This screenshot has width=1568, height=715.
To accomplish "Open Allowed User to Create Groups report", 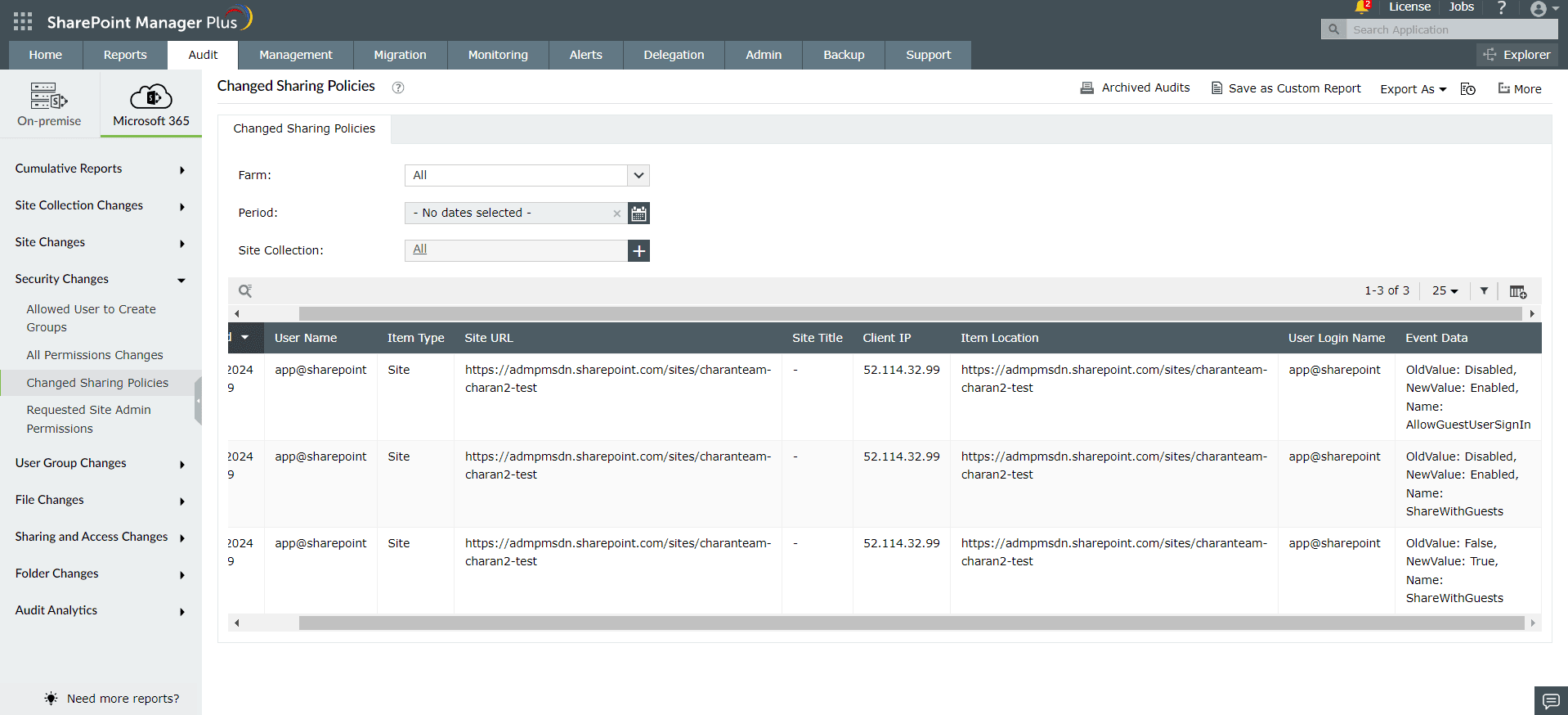I will click(x=91, y=318).
